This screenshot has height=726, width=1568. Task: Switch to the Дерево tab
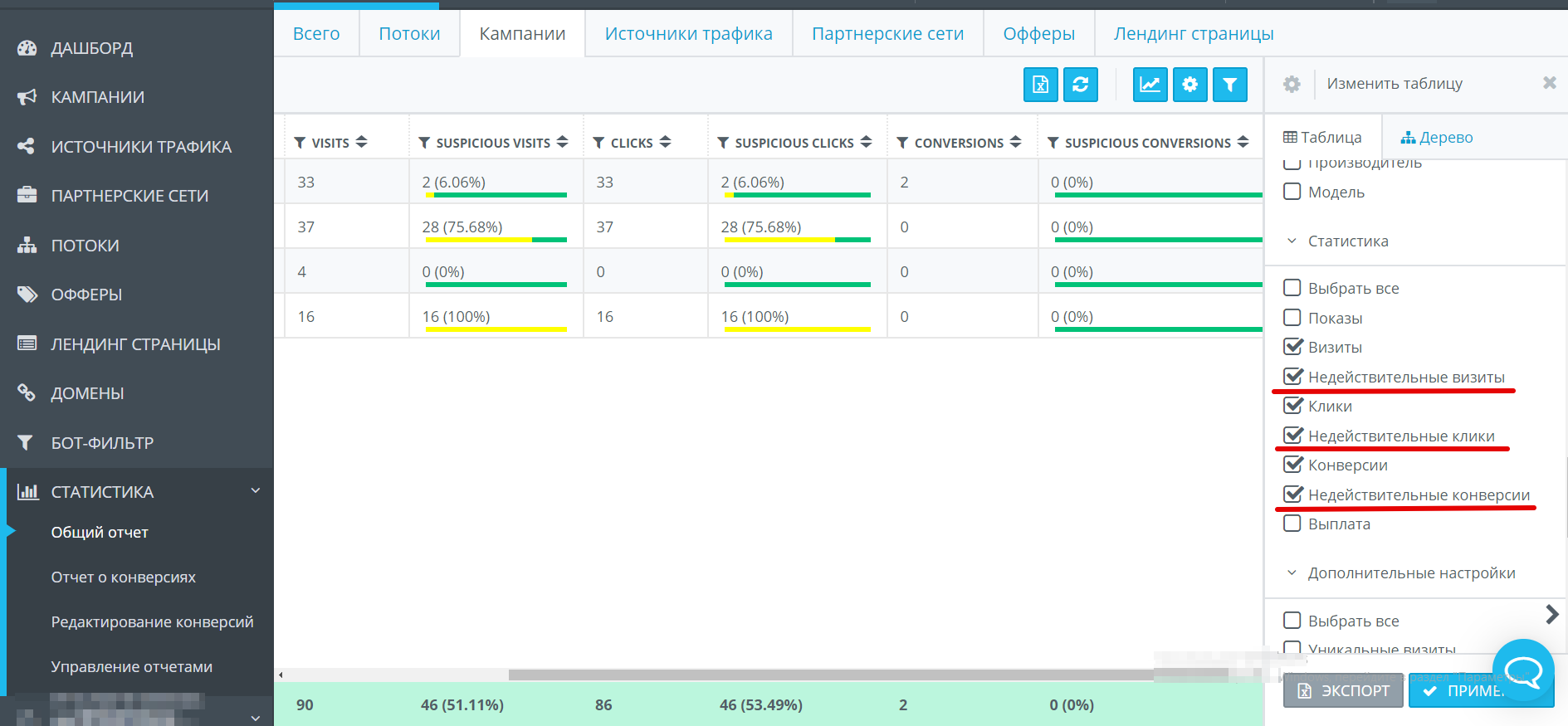[x=1436, y=138]
